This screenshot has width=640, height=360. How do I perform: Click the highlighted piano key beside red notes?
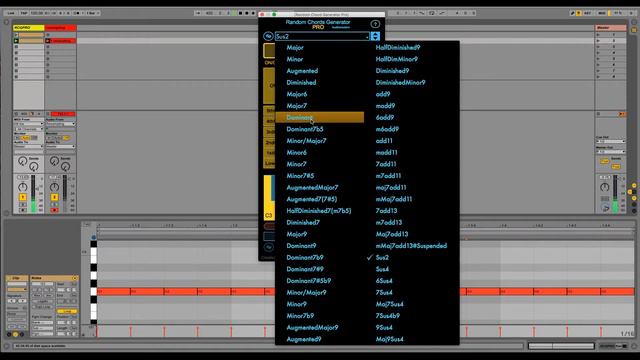93,291
